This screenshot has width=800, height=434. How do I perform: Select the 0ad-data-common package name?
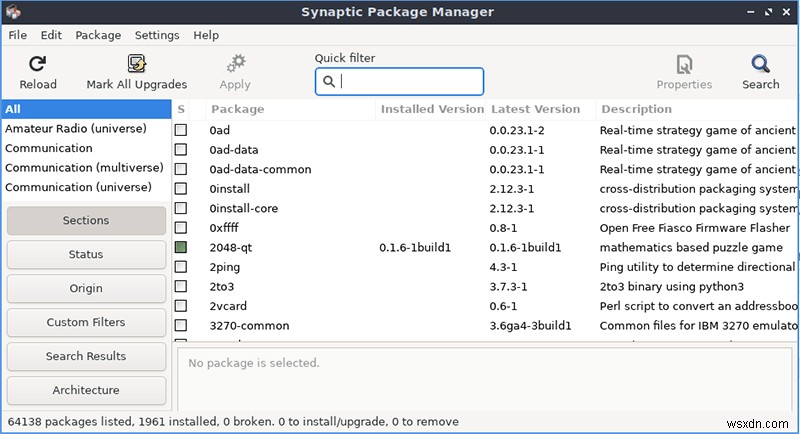click(x=260, y=169)
